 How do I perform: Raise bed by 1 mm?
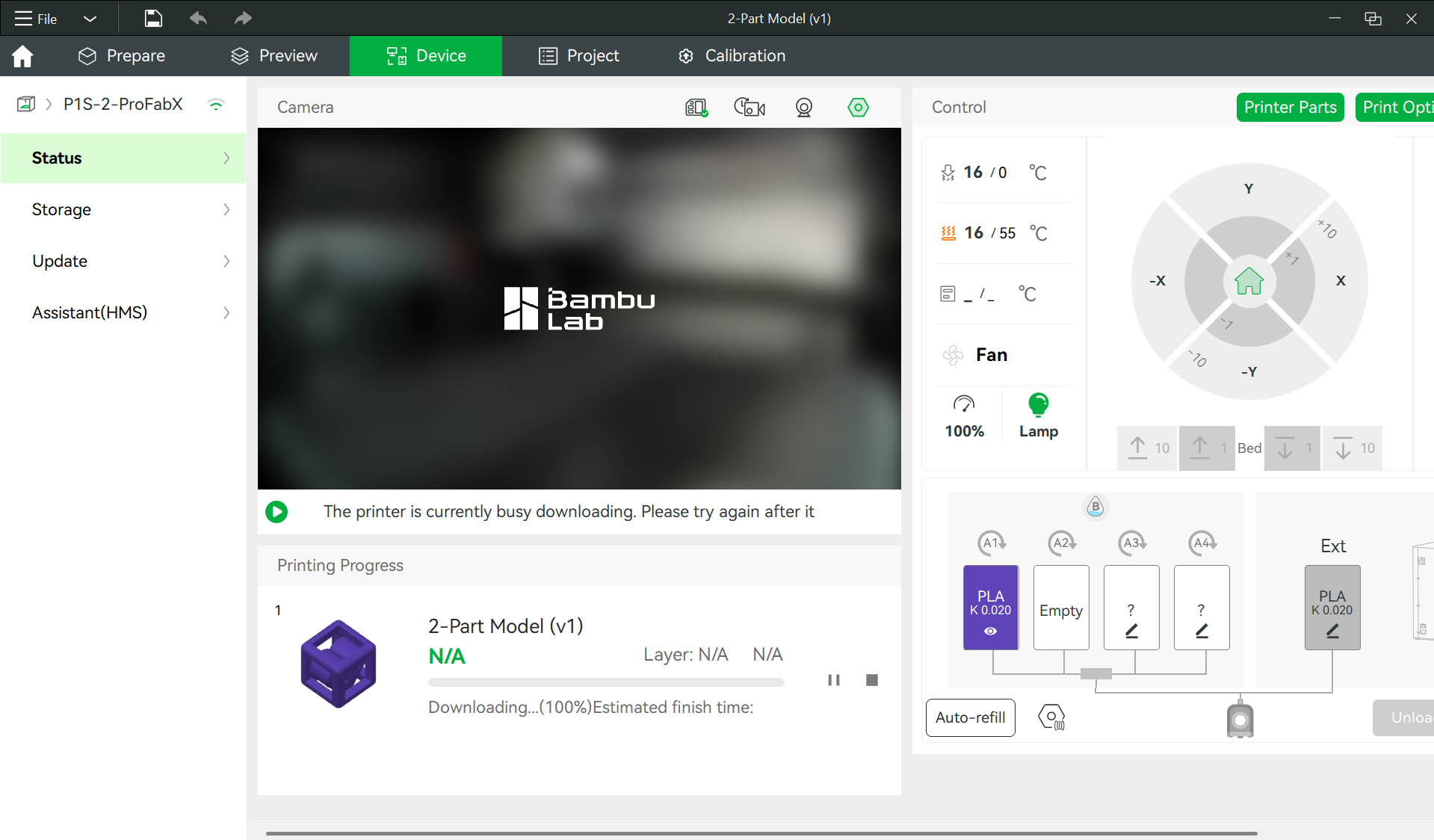click(x=1207, y=448)
